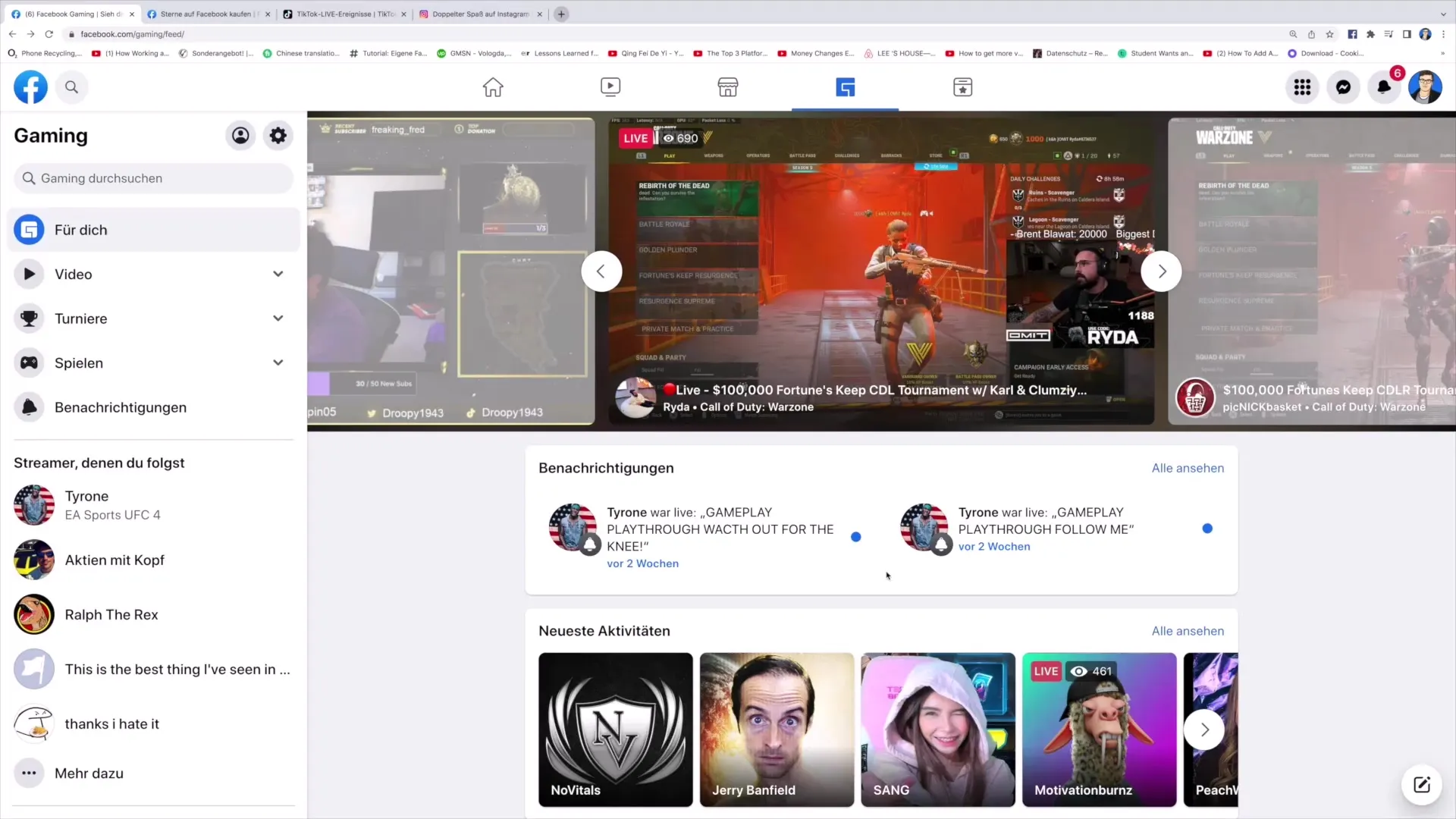Click the compose new message pencil icon
This screenshot has height=819, width=1456.
[1421, 785]
